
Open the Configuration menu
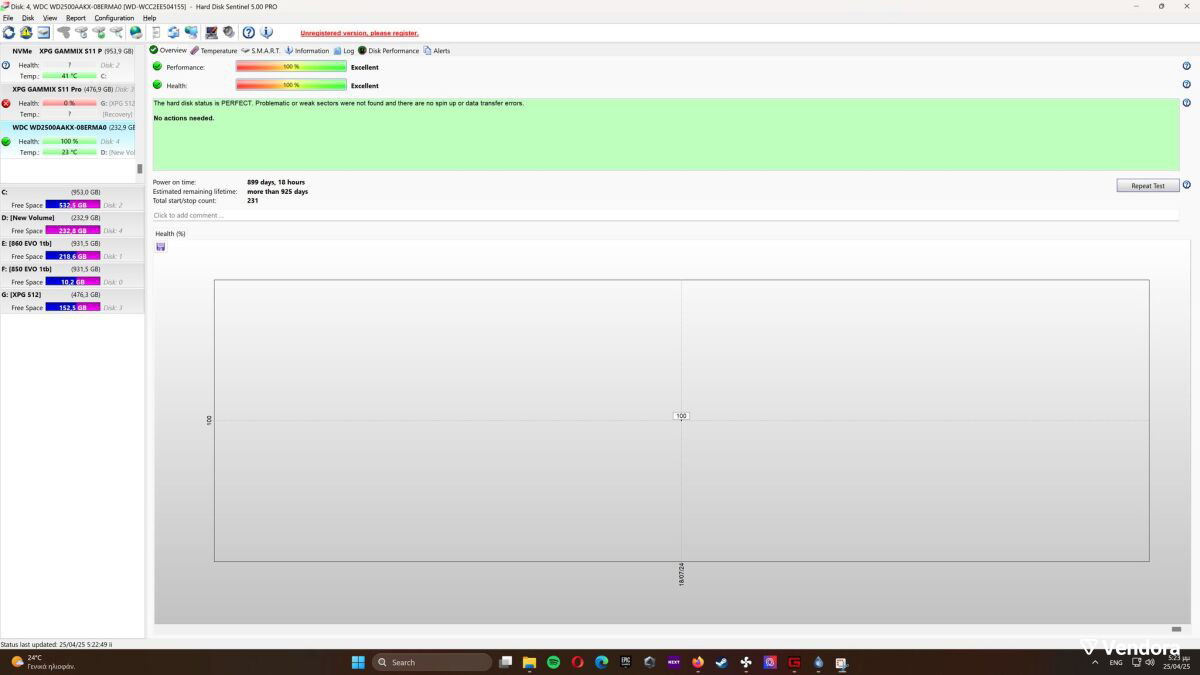114,18
